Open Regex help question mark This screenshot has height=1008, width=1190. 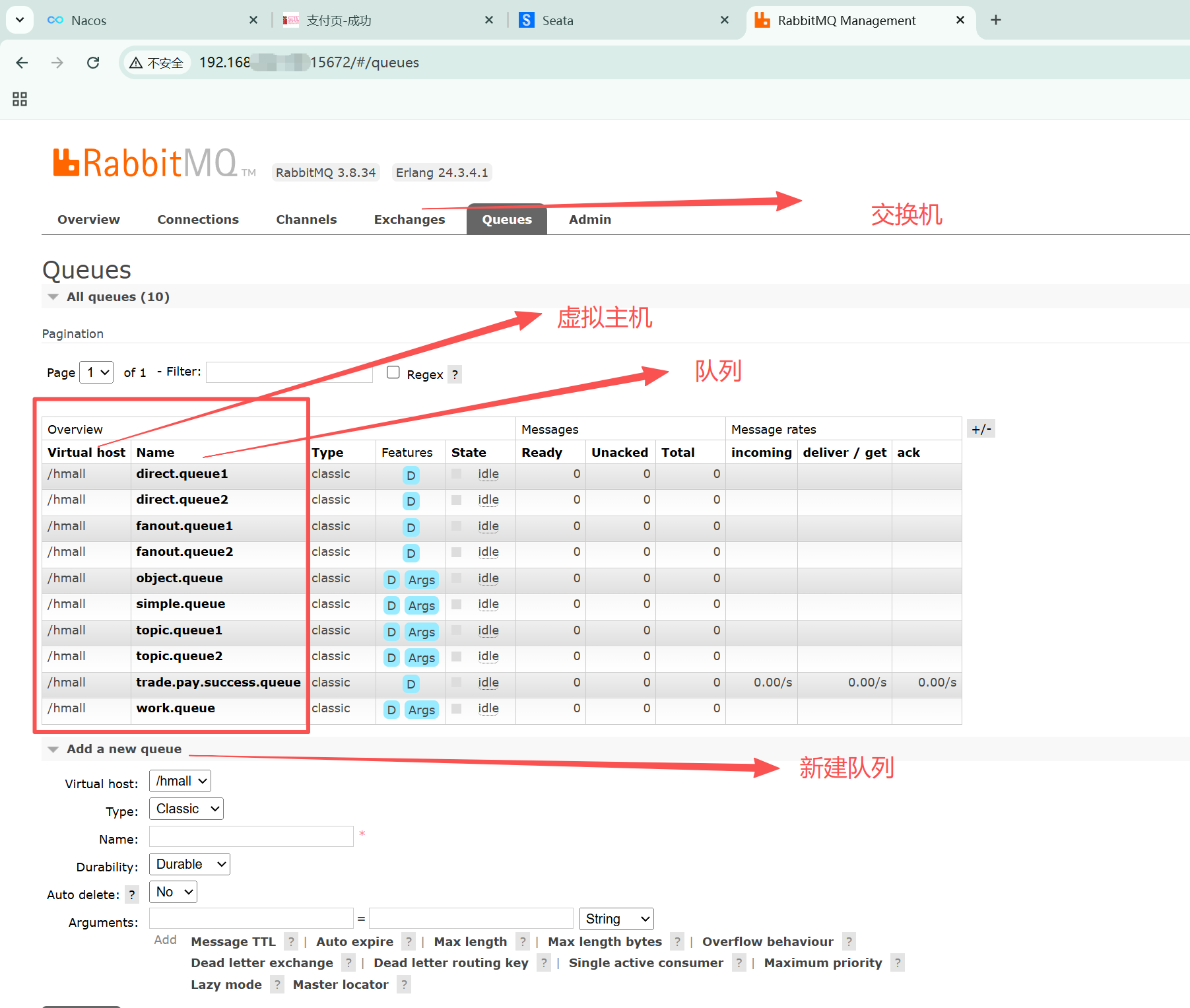pos(455,374)
